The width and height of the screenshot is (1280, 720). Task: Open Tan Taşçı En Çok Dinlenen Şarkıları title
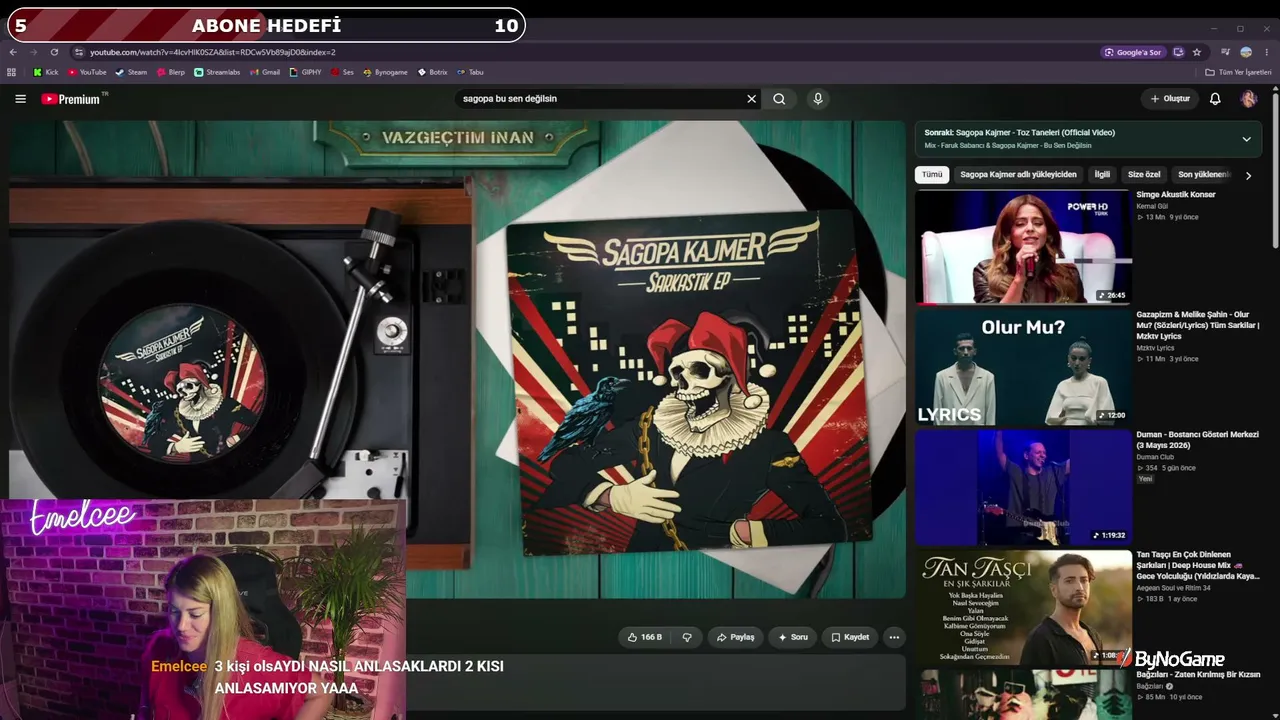[1197, 565]
